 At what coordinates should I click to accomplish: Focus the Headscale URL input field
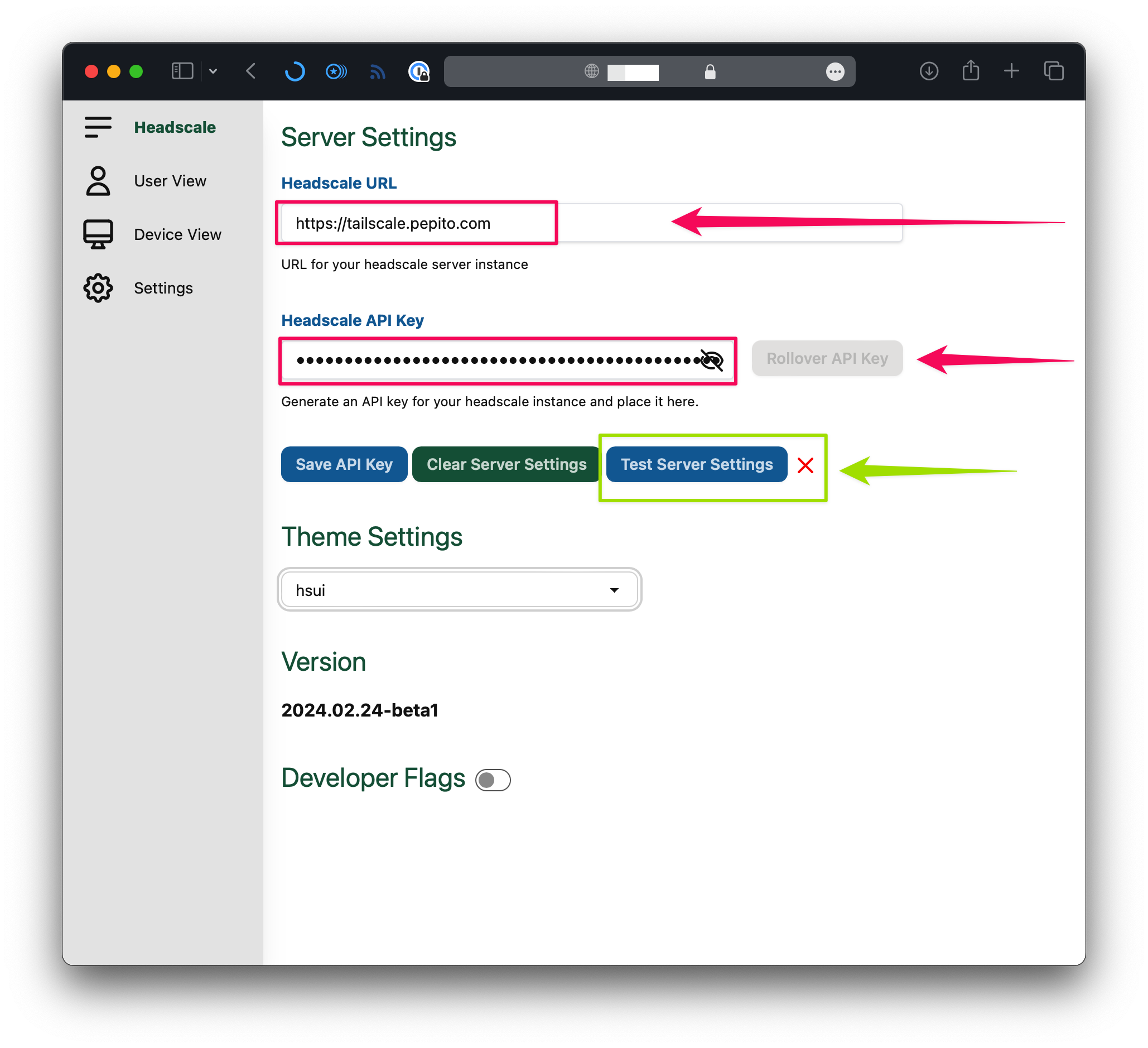(592, 223)
